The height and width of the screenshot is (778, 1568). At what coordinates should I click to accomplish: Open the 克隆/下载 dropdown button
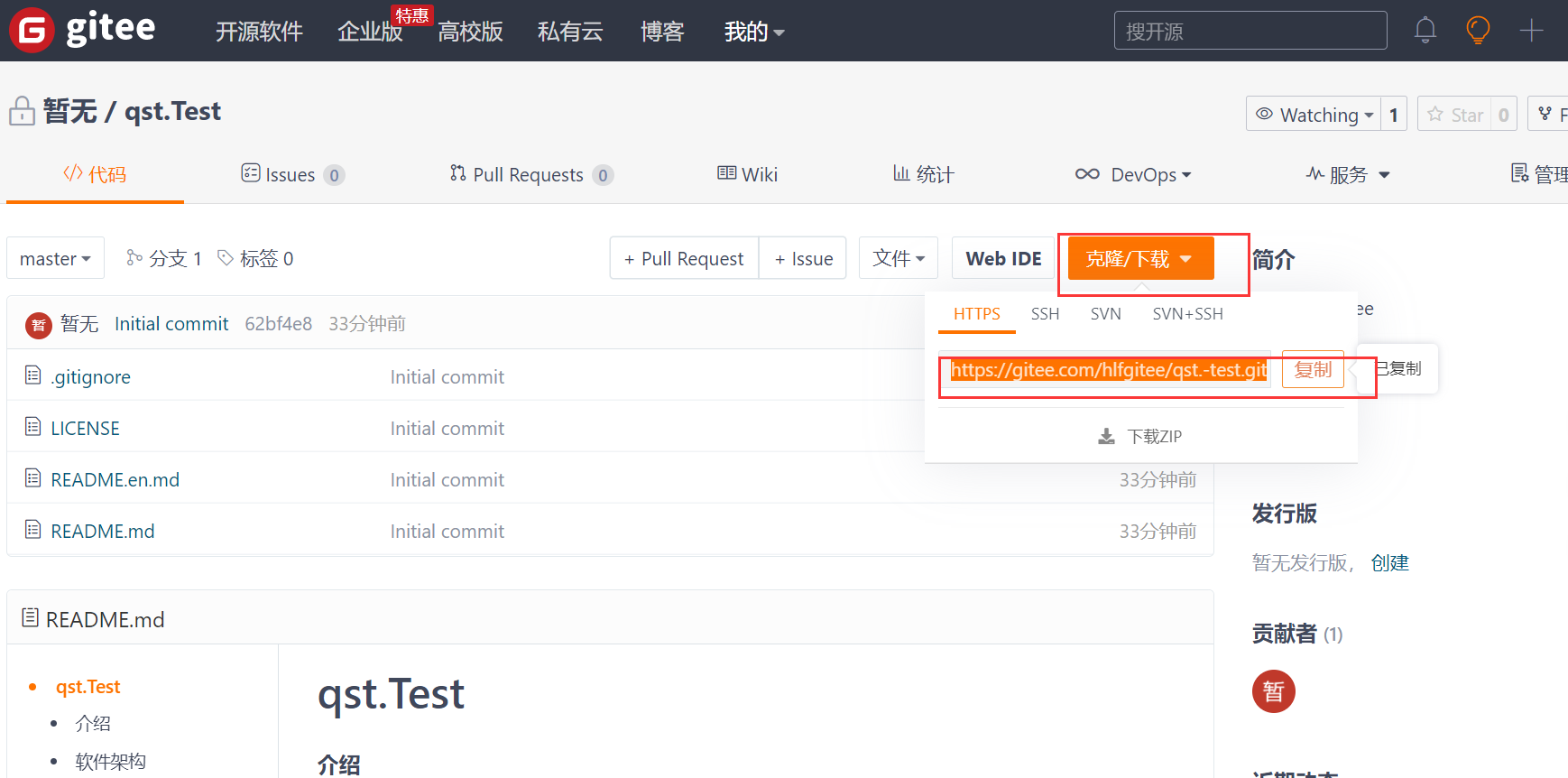click(1140, 259)
